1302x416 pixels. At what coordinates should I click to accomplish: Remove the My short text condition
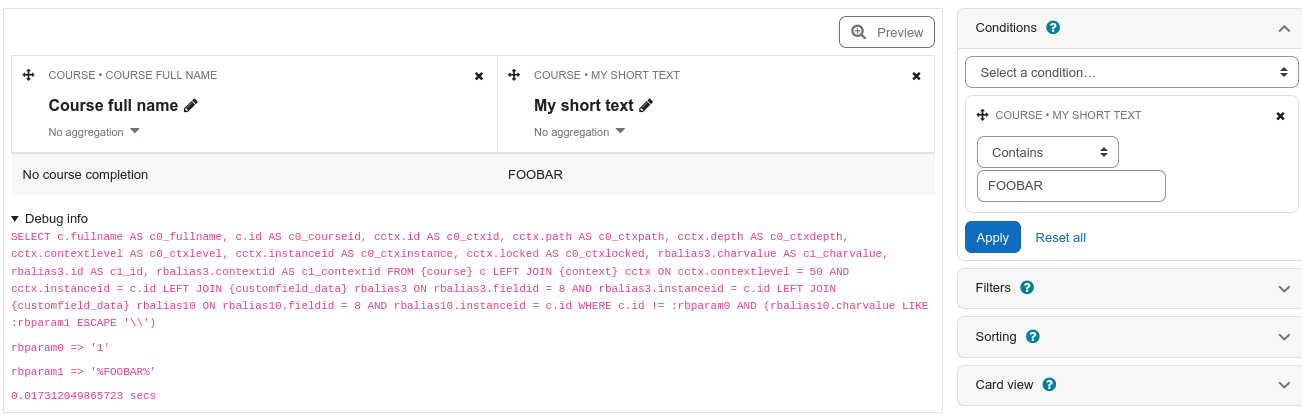[x=1281, y=116]
